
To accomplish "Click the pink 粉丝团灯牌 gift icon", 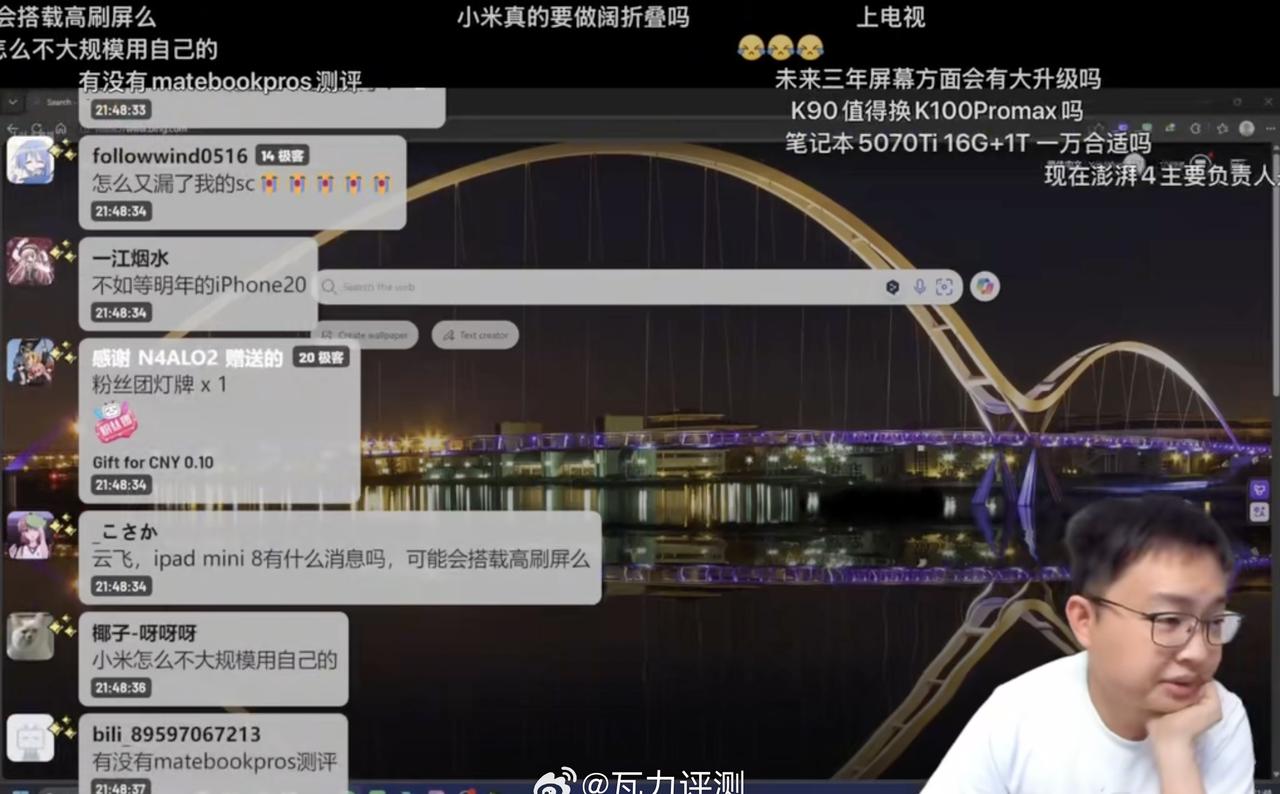I will pos(115,422).
